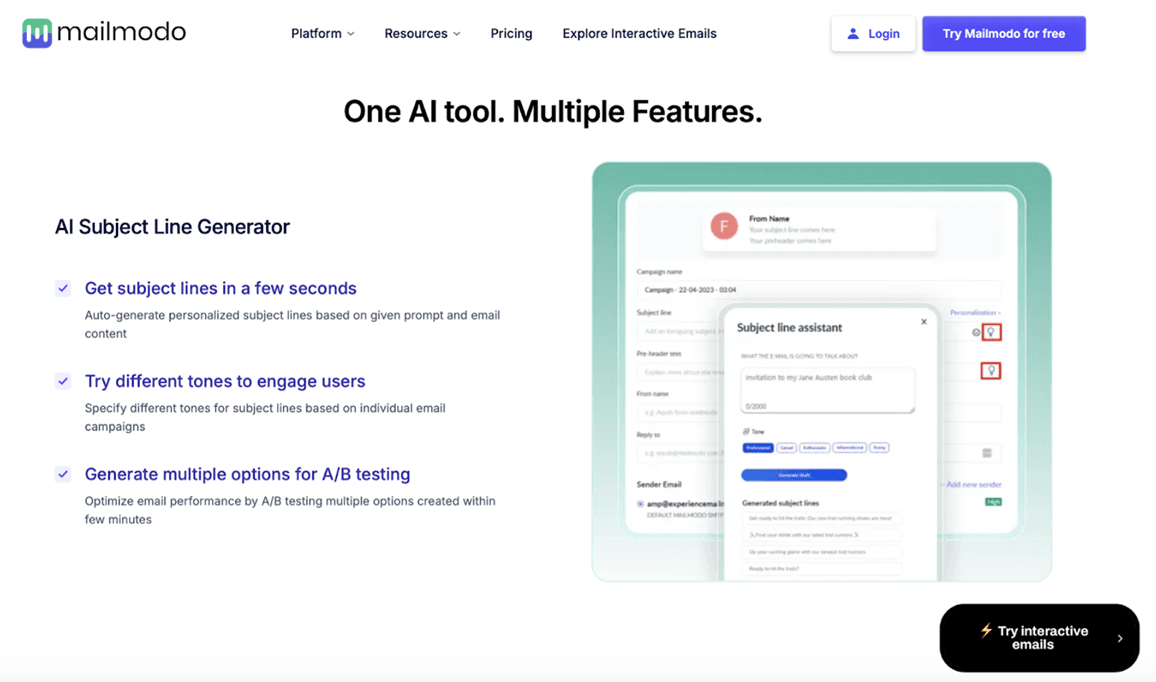The image size is (1156, 682).
Task: Go to Explore Interactive Emails
Action: coord(639,34)
